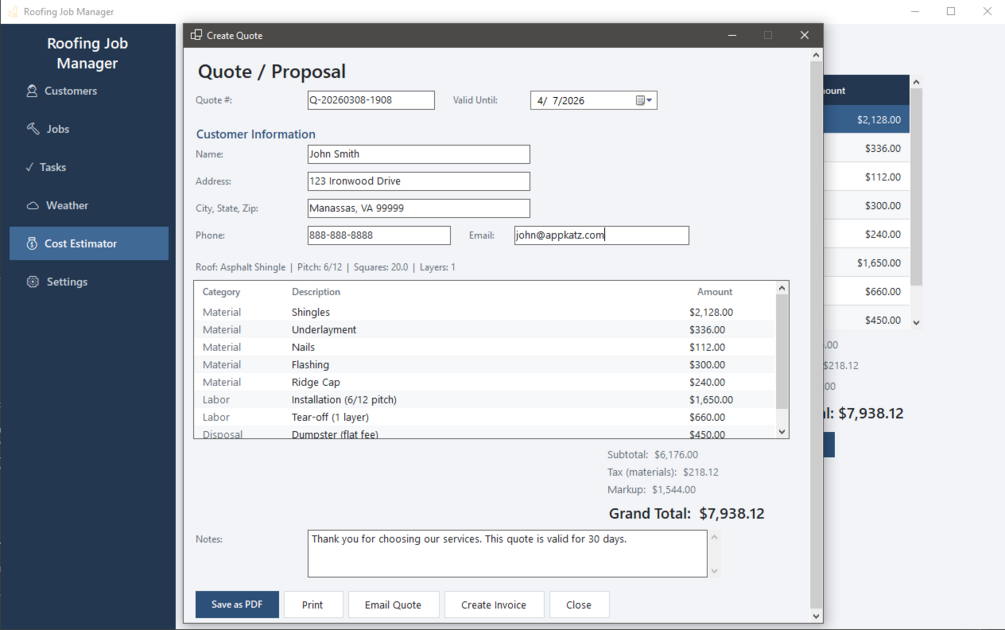
Task: Click the Email Quote button
Action: click(394, 604)
